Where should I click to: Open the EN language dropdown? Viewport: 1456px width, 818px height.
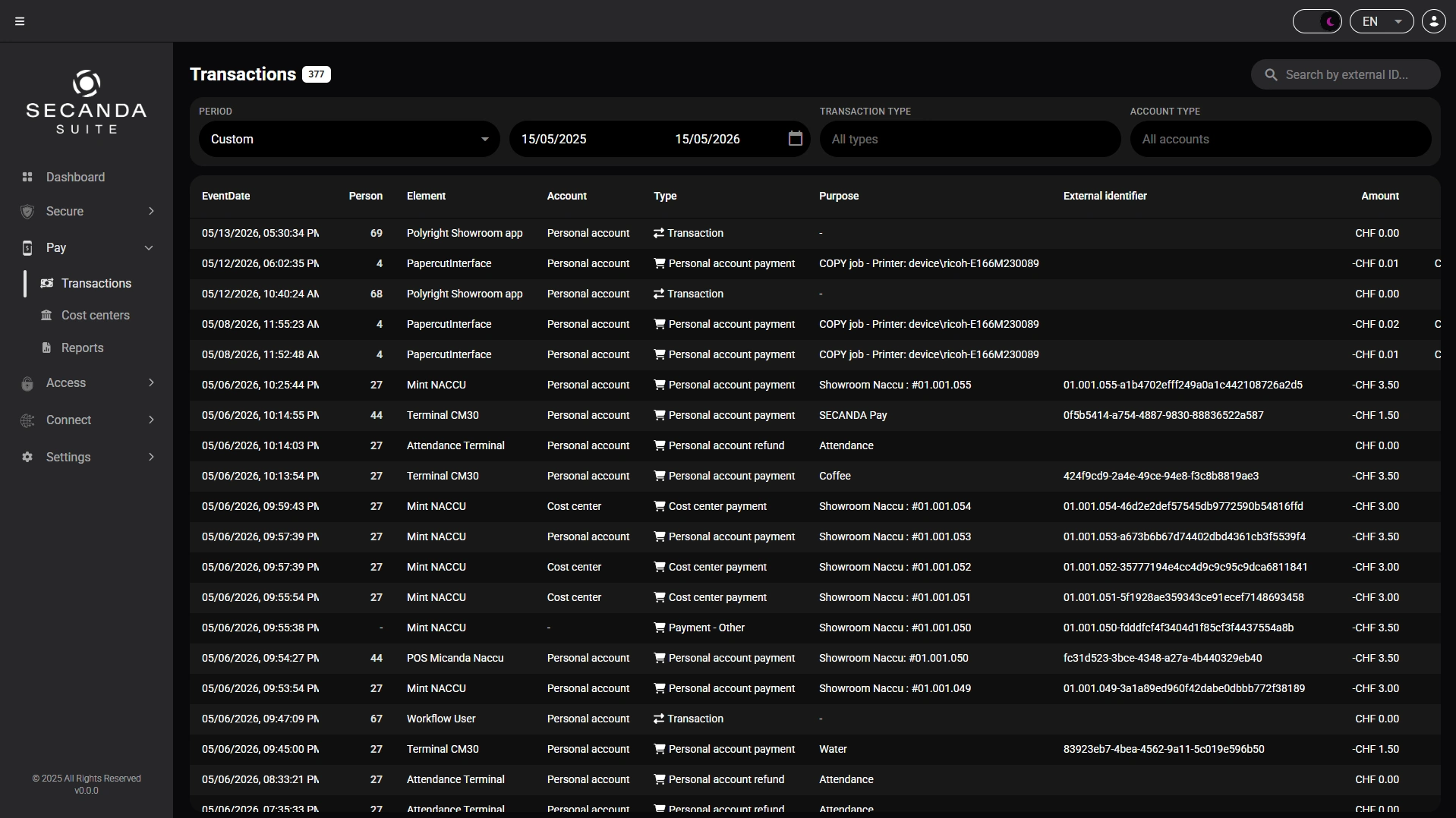(x=1382, y=21)
